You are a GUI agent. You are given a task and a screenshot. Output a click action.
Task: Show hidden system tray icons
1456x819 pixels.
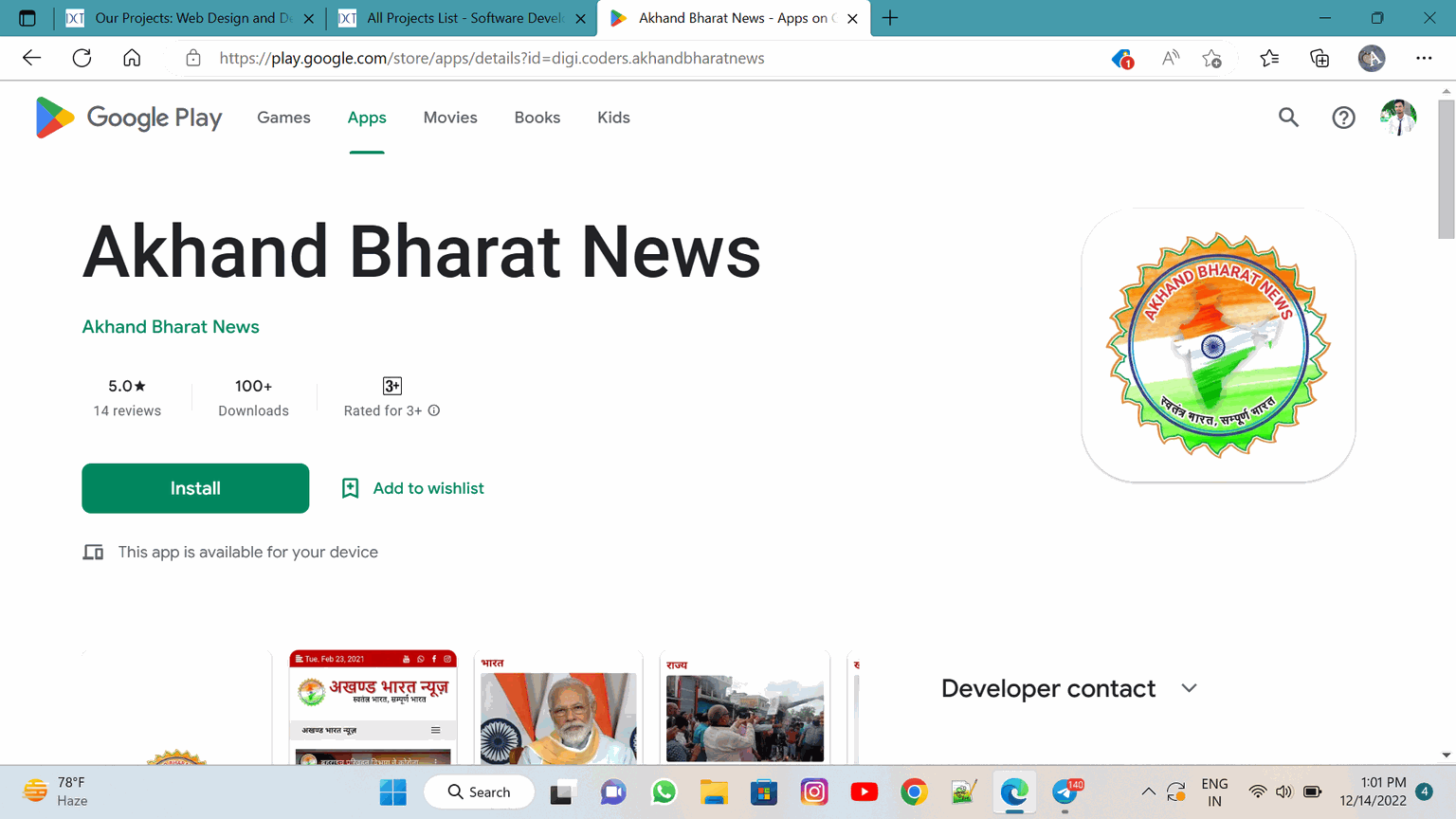pyautogui.click(x=1148, y=792)
